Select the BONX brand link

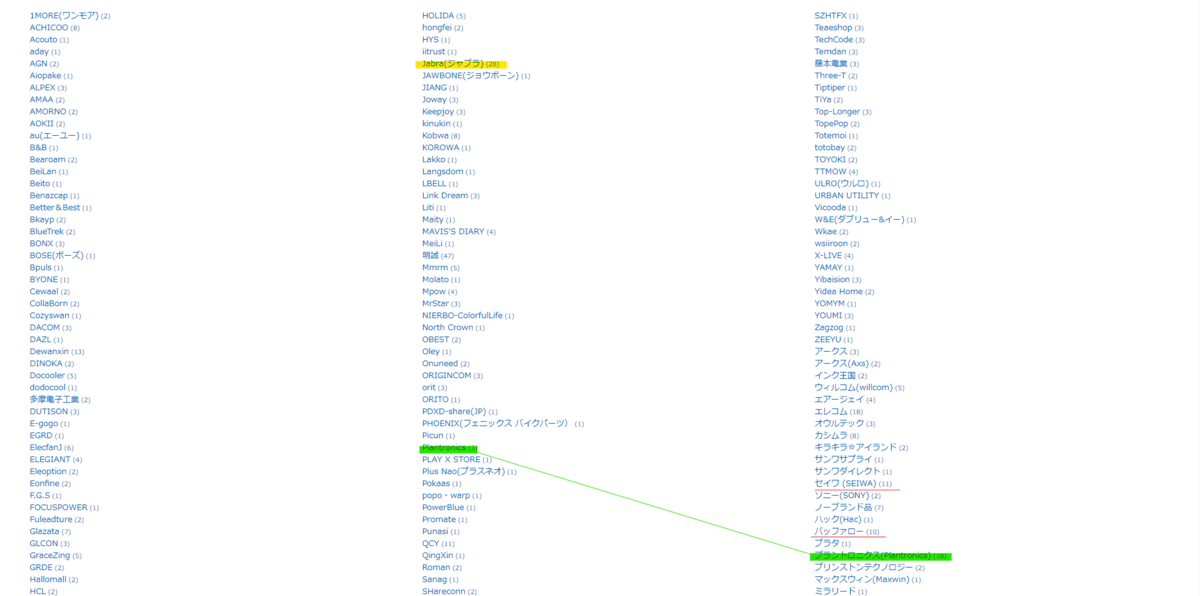pyautogui.click(x=42, y=244)
